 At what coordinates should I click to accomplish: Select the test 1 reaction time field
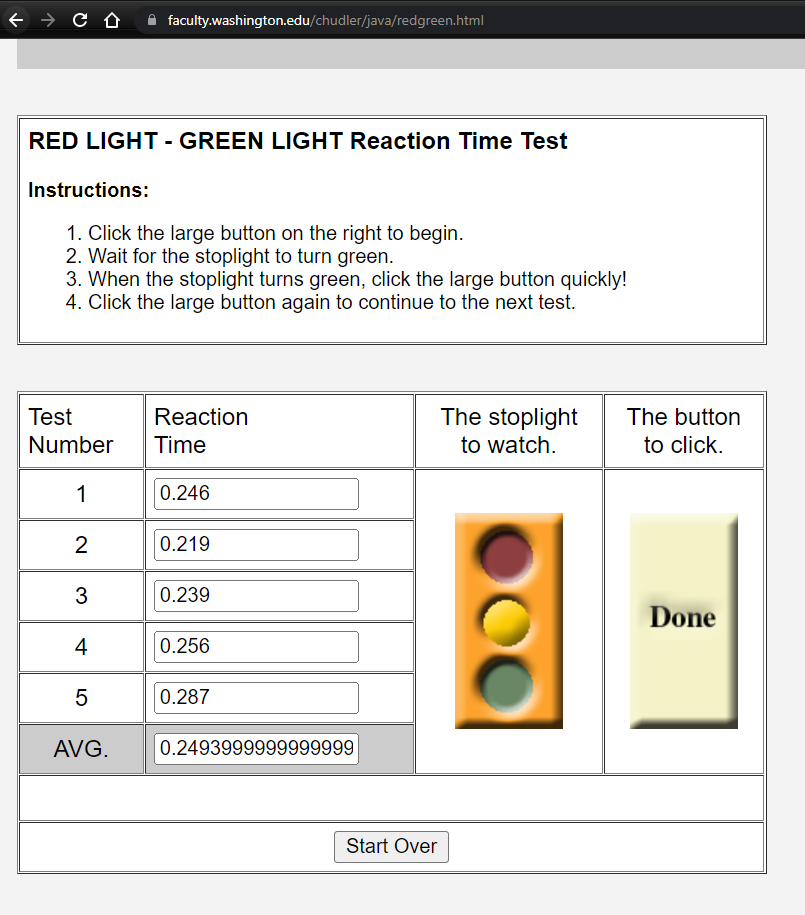click(256, 494)
